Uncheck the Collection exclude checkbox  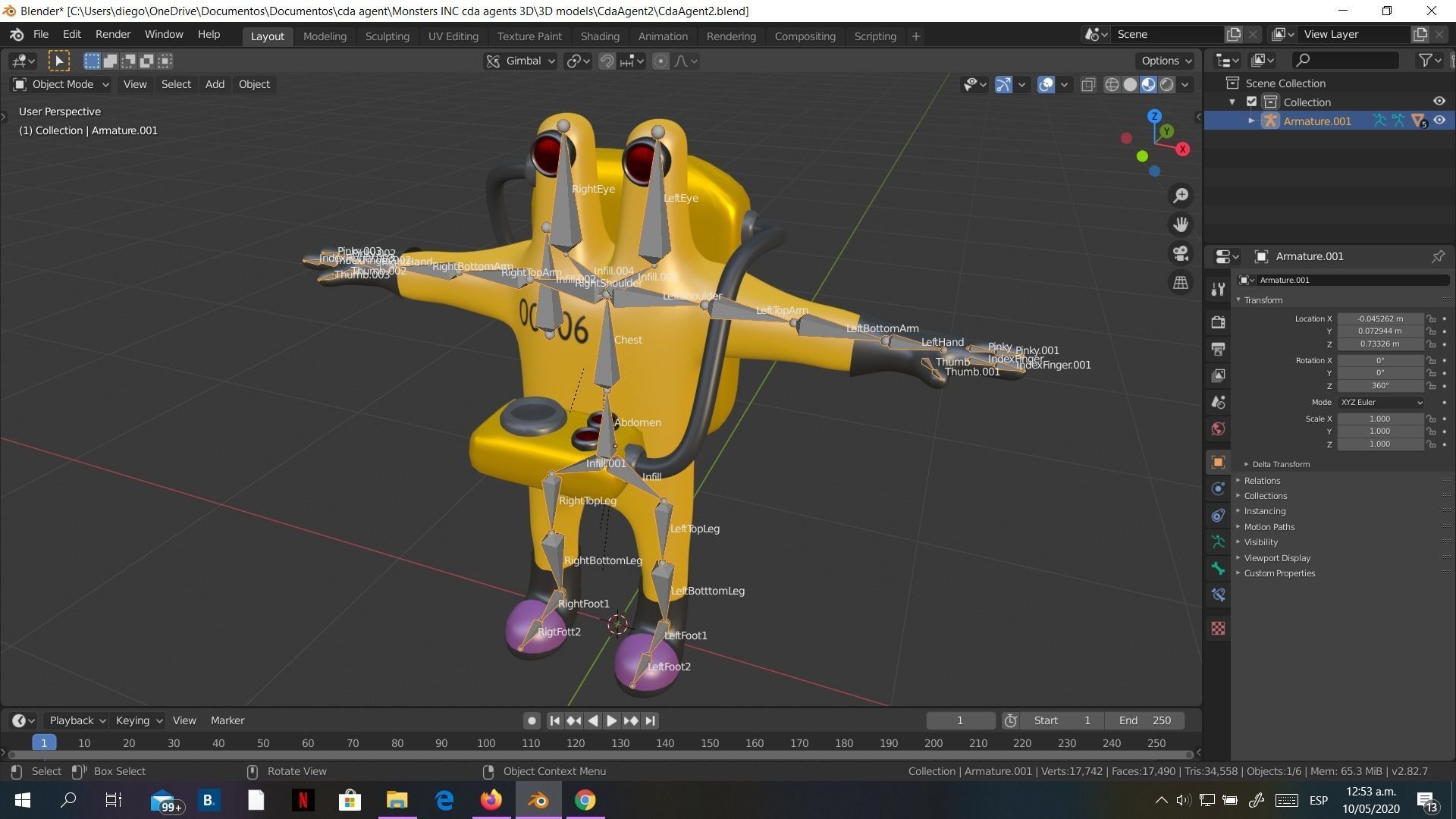pyautogui.click(x=1251, y=102)
